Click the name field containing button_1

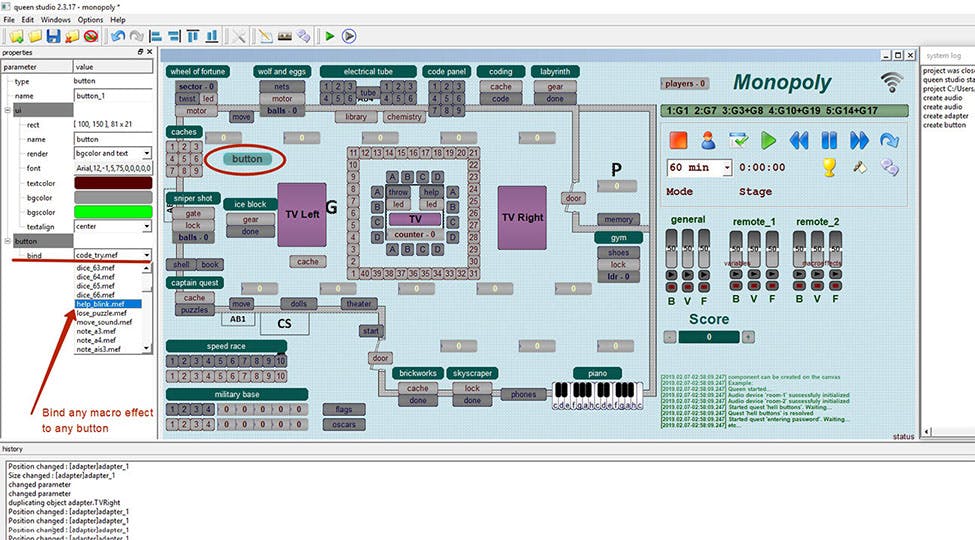(x=113, y=96)
